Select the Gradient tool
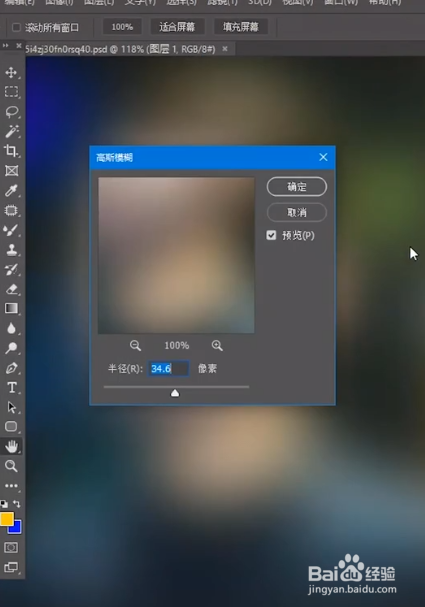 click(11, 308)
